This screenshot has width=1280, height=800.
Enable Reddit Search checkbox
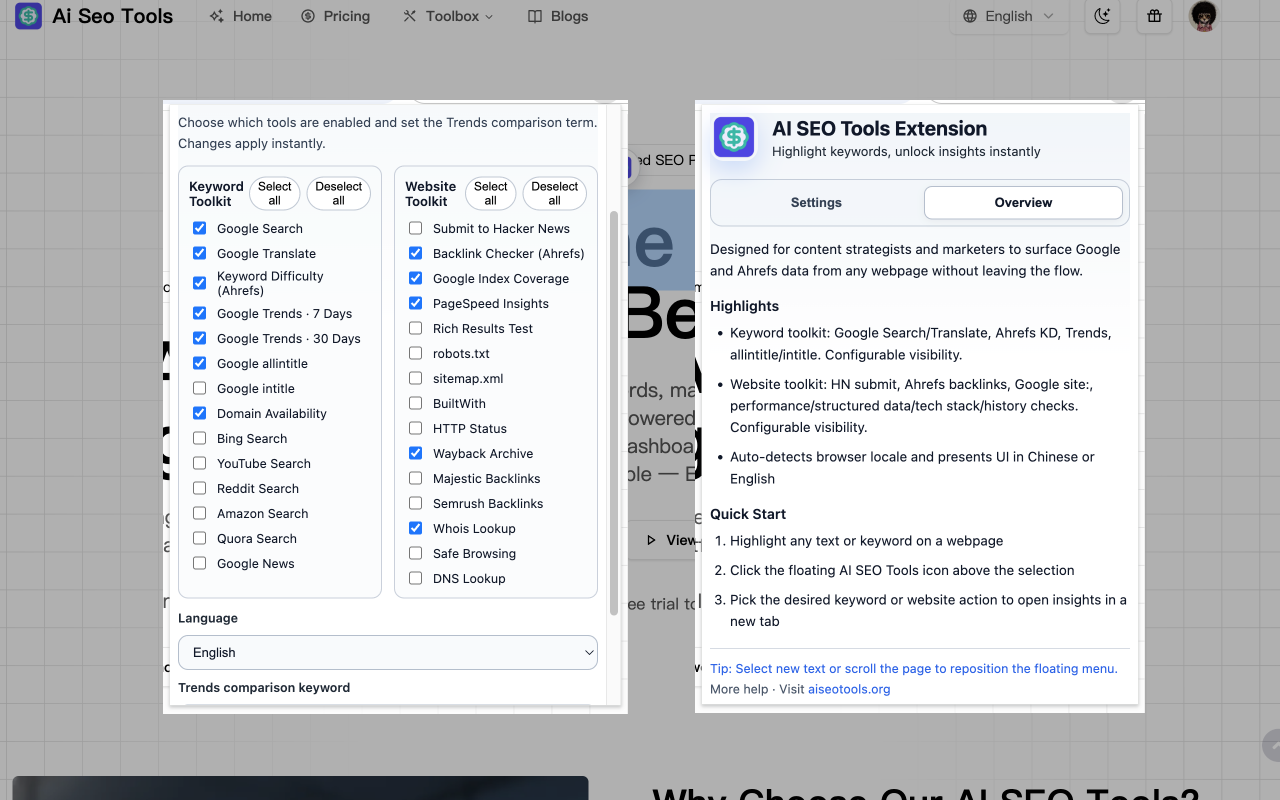[x=200, y=488]
